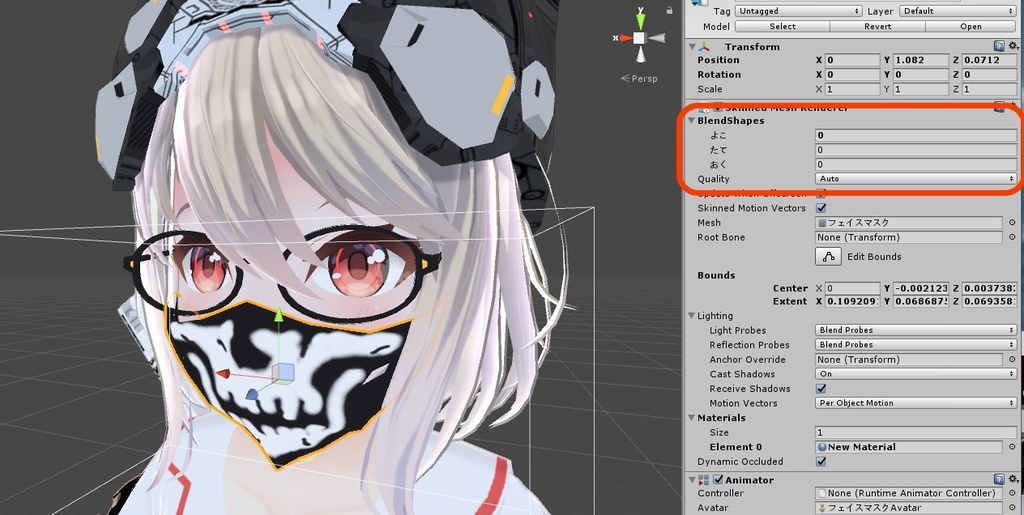The image size is (1024, 515).
Task: Click the Bounds Extent X field
Action: pos(852,302)
